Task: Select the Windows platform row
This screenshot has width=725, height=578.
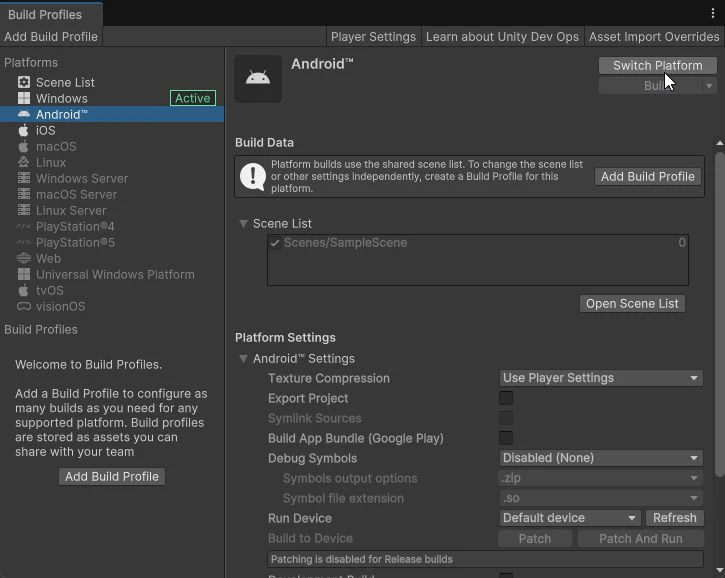Action: 112,98
